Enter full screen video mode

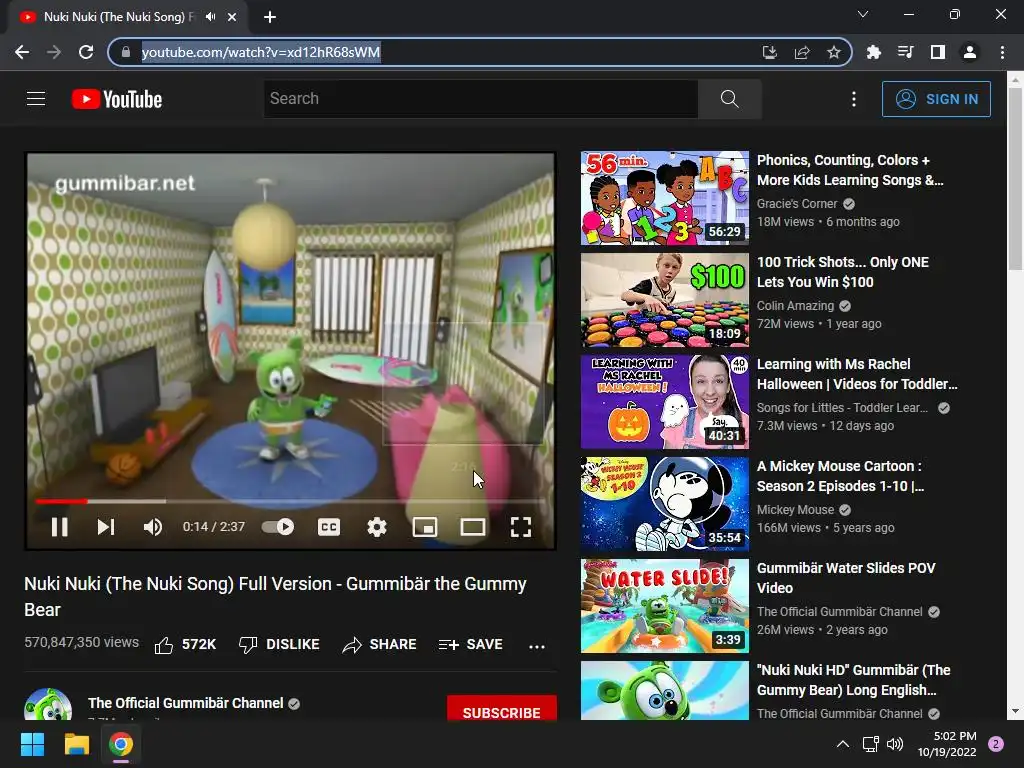pyautogui.click(x=520, y=527)
